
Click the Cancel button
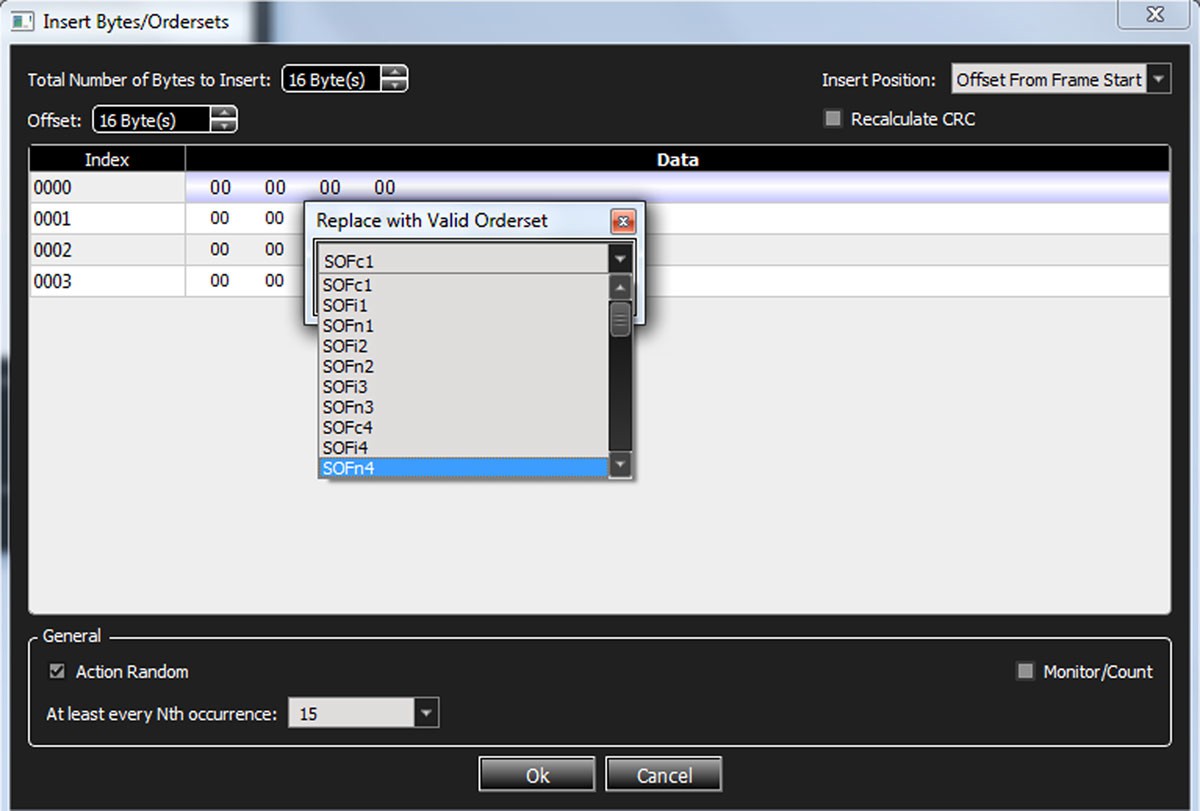(x=664, y=775)
